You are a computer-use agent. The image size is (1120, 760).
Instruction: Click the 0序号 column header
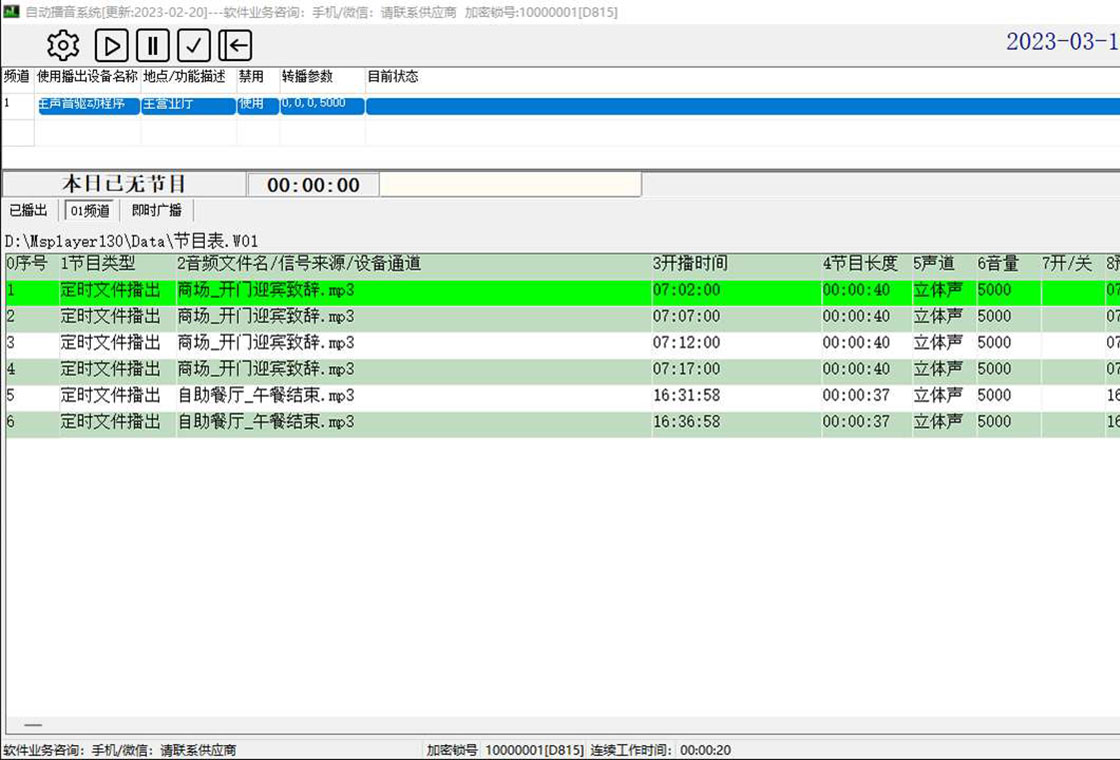[x=27, y=264]
